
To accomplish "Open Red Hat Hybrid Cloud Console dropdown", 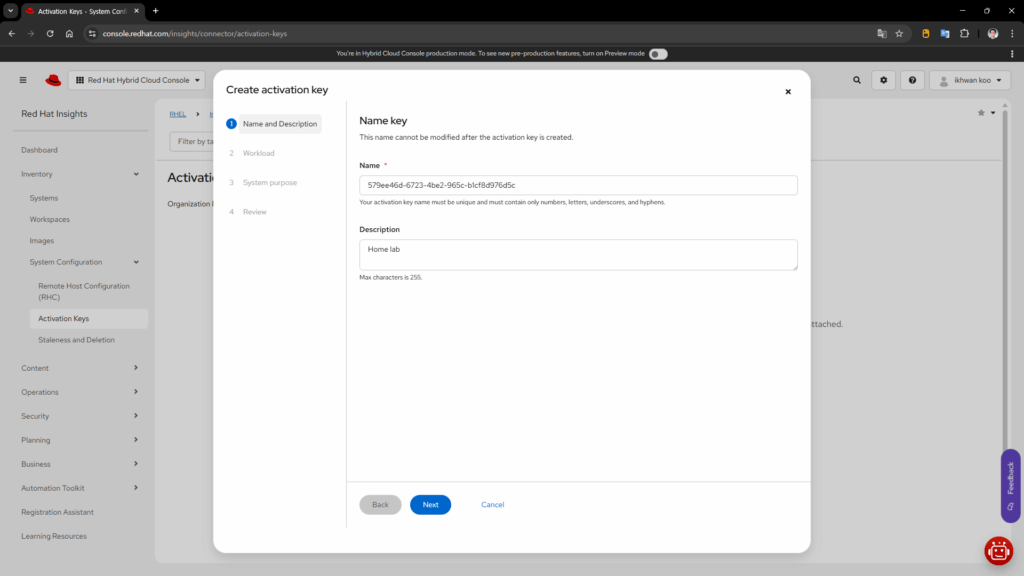I will (x=138, y=80).
